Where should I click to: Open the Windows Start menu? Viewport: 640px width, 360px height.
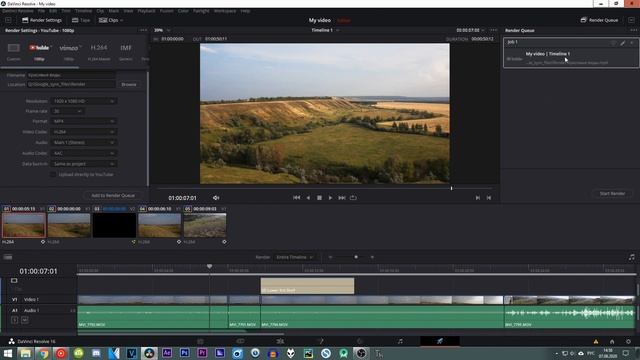(x=8, y=353)
